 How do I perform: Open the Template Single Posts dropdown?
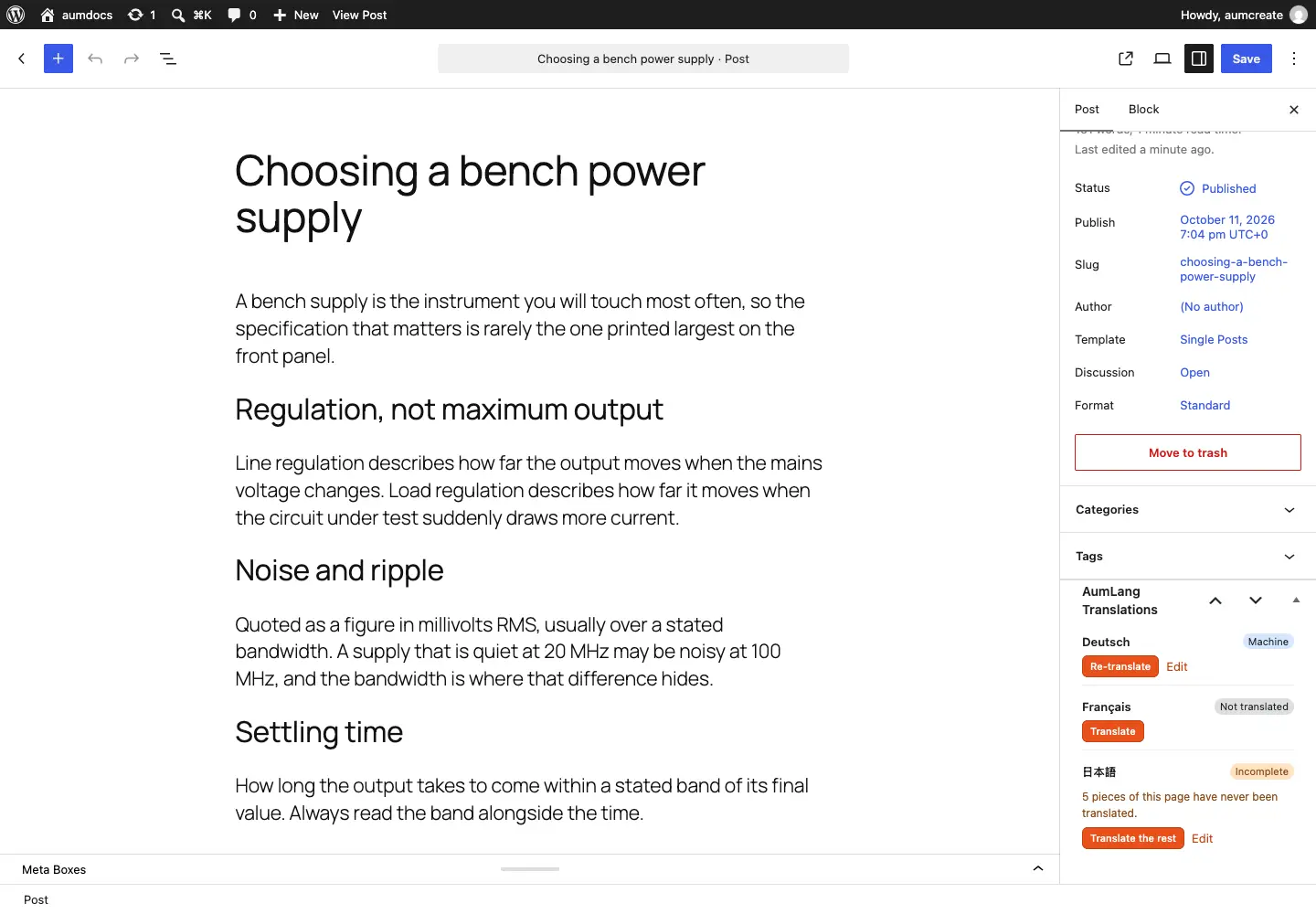(x=1214, y=340)
